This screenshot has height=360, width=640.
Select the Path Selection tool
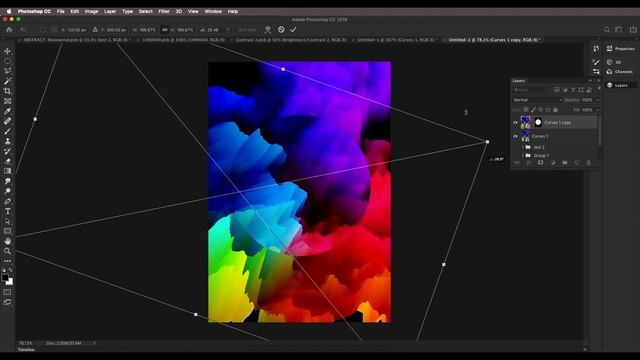(7, 221)
